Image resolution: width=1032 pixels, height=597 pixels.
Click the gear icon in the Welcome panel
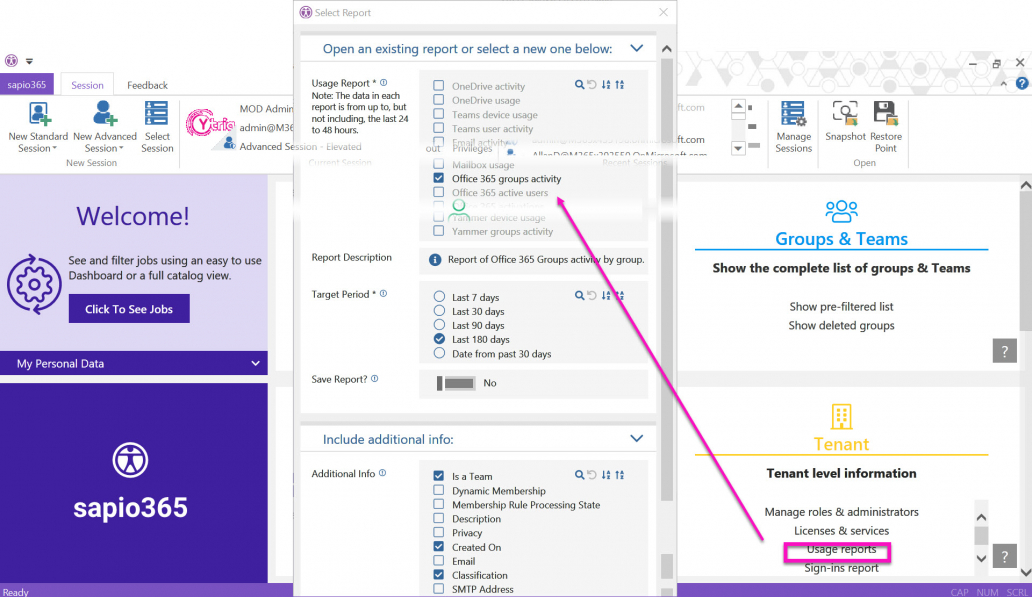pyautogui.click(x=34, y=284)
